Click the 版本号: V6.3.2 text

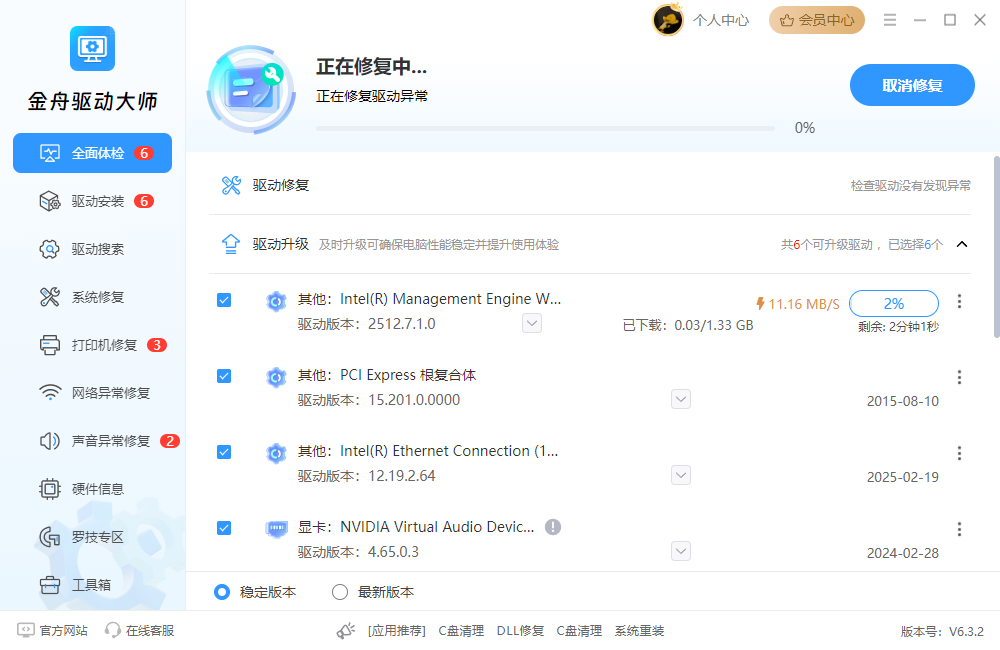[x=942, y=632]
